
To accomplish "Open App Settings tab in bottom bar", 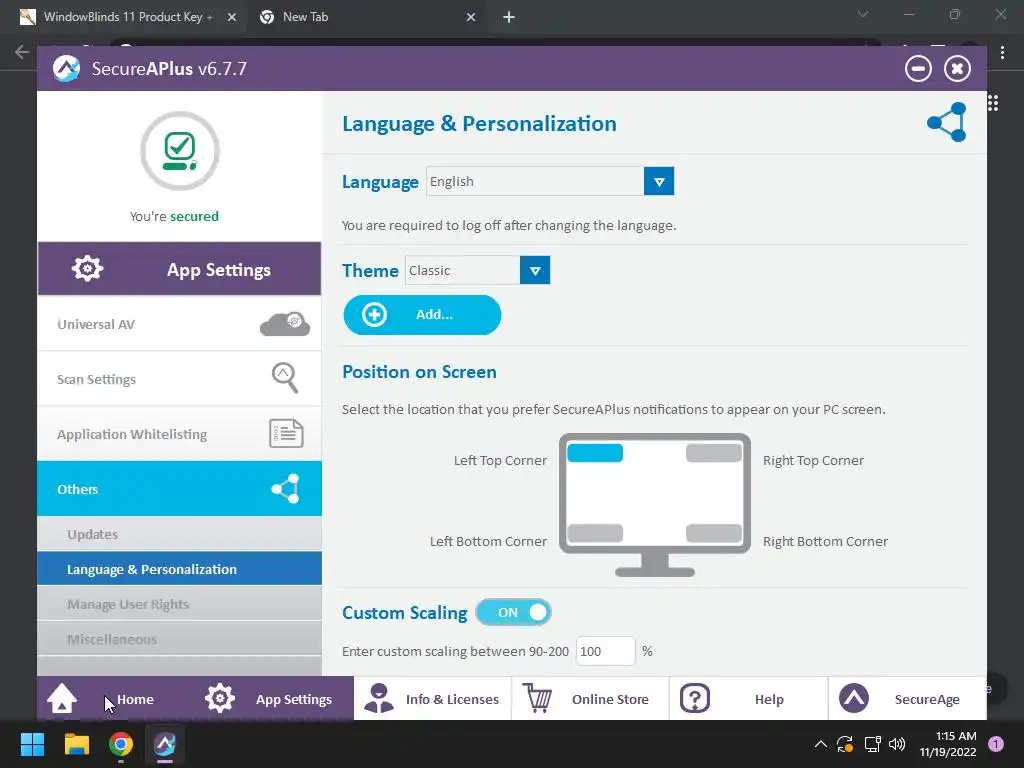I will [275, 699].
